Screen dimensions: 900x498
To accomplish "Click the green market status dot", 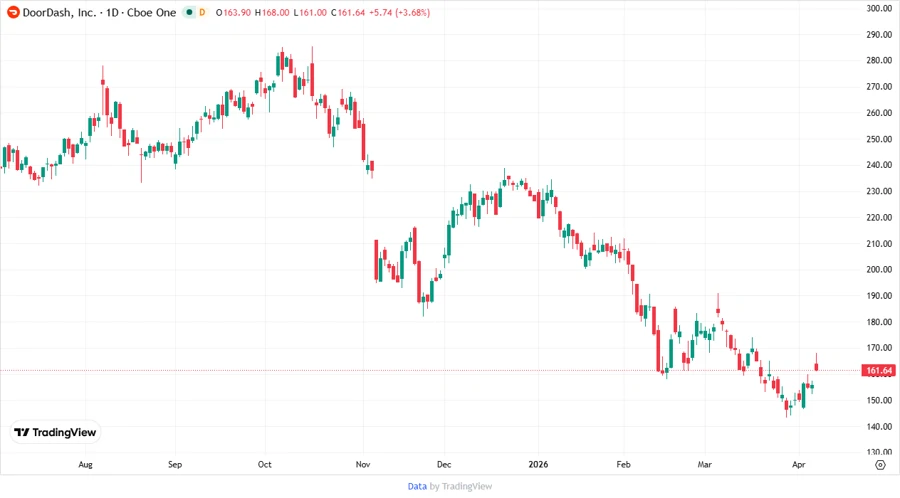I will (x=189, y=12).
